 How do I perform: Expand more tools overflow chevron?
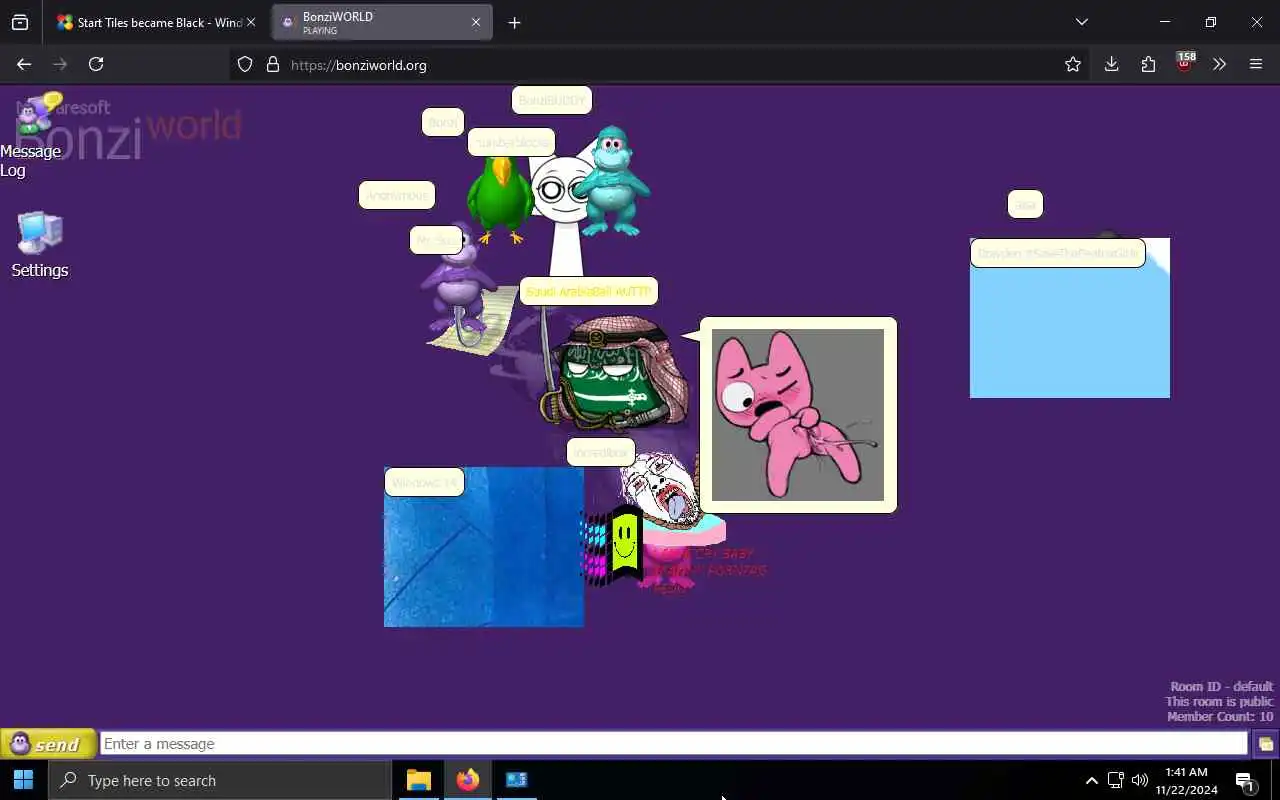pyautogui.click(x=1219, y=64)
